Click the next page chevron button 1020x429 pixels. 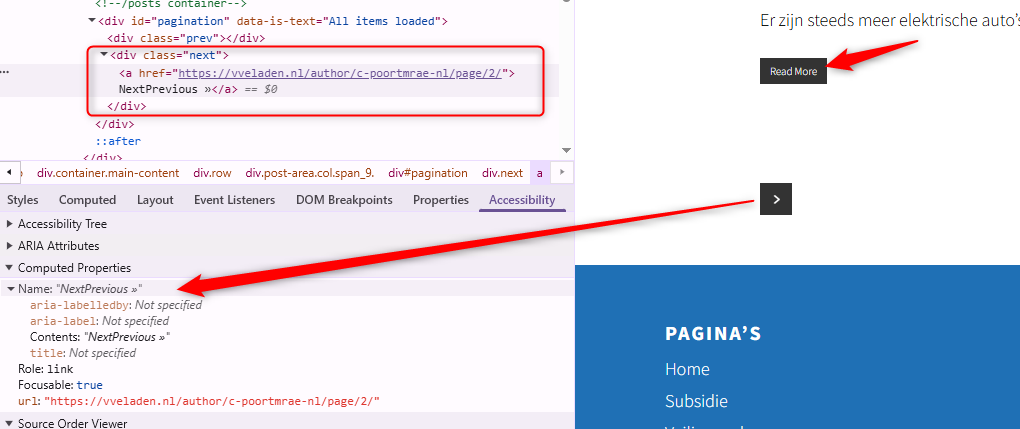click(x=776, y=199)
